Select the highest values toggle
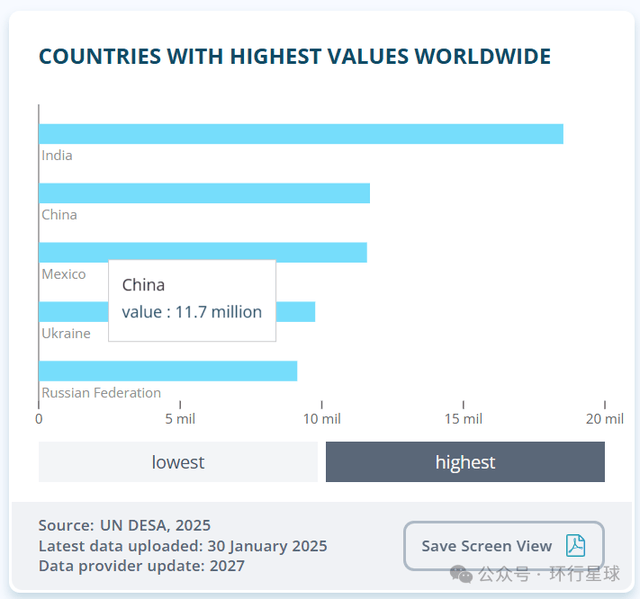Viewport: 640px width, 599px height. point(465,462)
